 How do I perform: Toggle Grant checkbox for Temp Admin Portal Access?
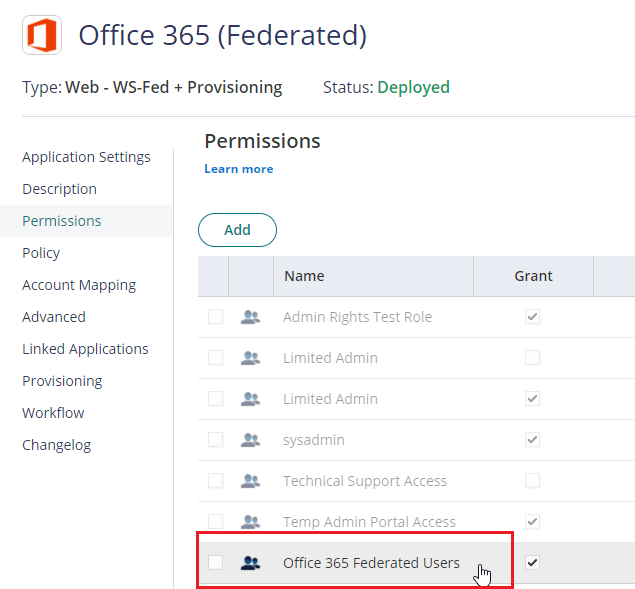point(533,522)
